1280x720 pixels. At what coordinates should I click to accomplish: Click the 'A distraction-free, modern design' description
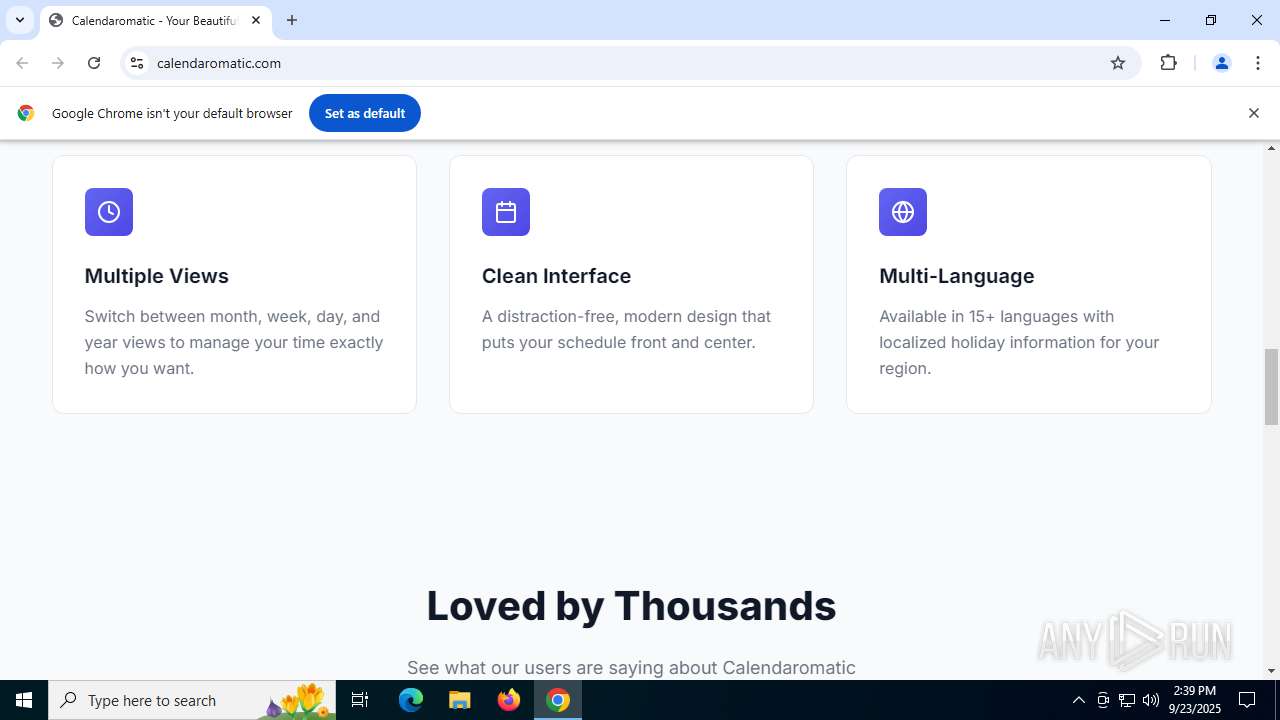tap(627, 329)
